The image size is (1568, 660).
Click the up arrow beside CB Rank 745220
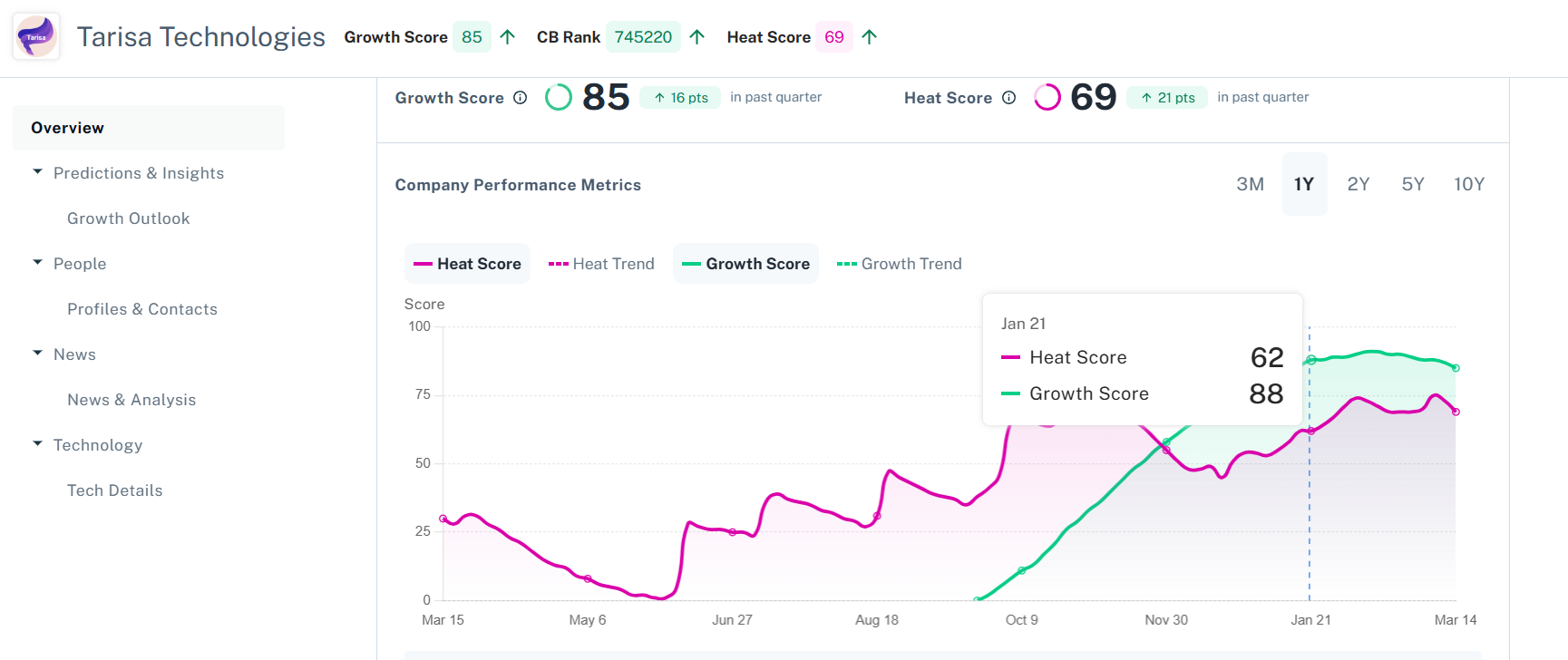(x=696, y=37)
